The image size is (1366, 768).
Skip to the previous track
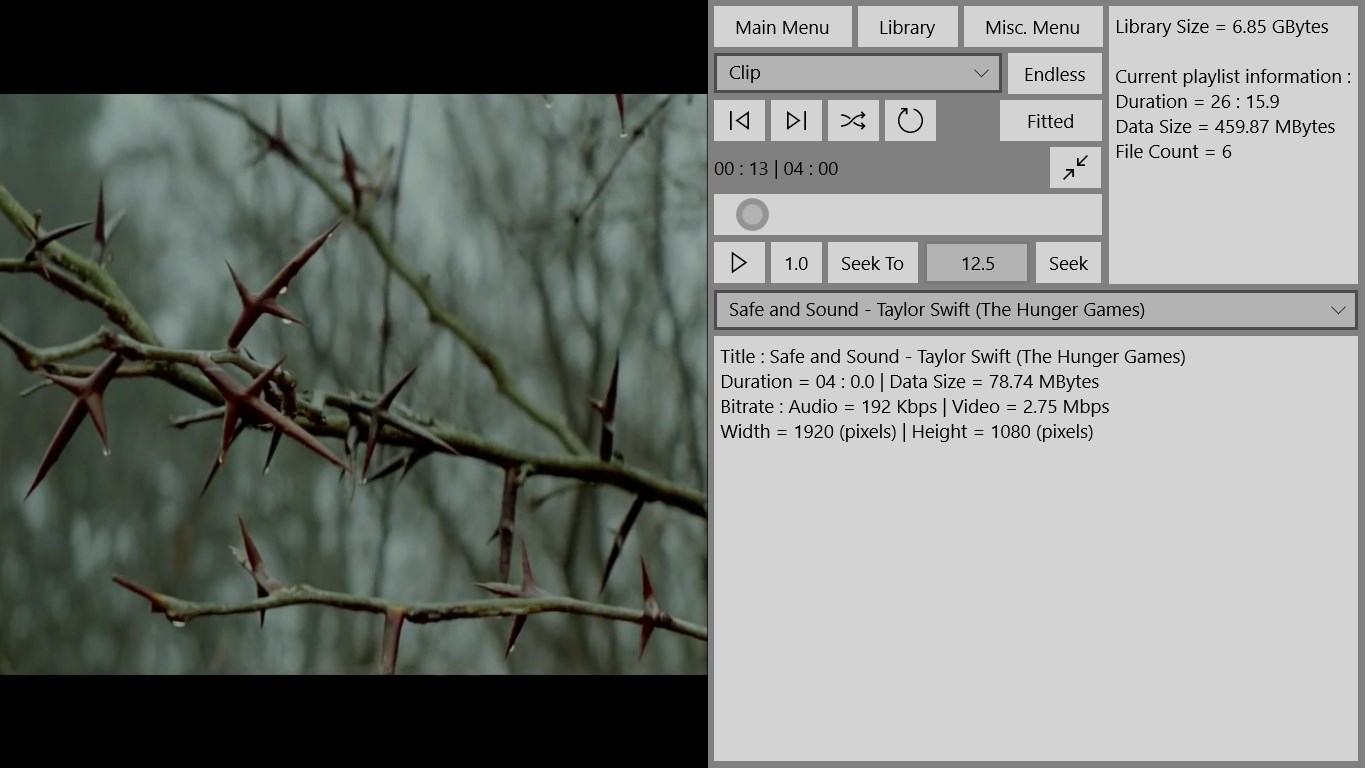[740, 121]
